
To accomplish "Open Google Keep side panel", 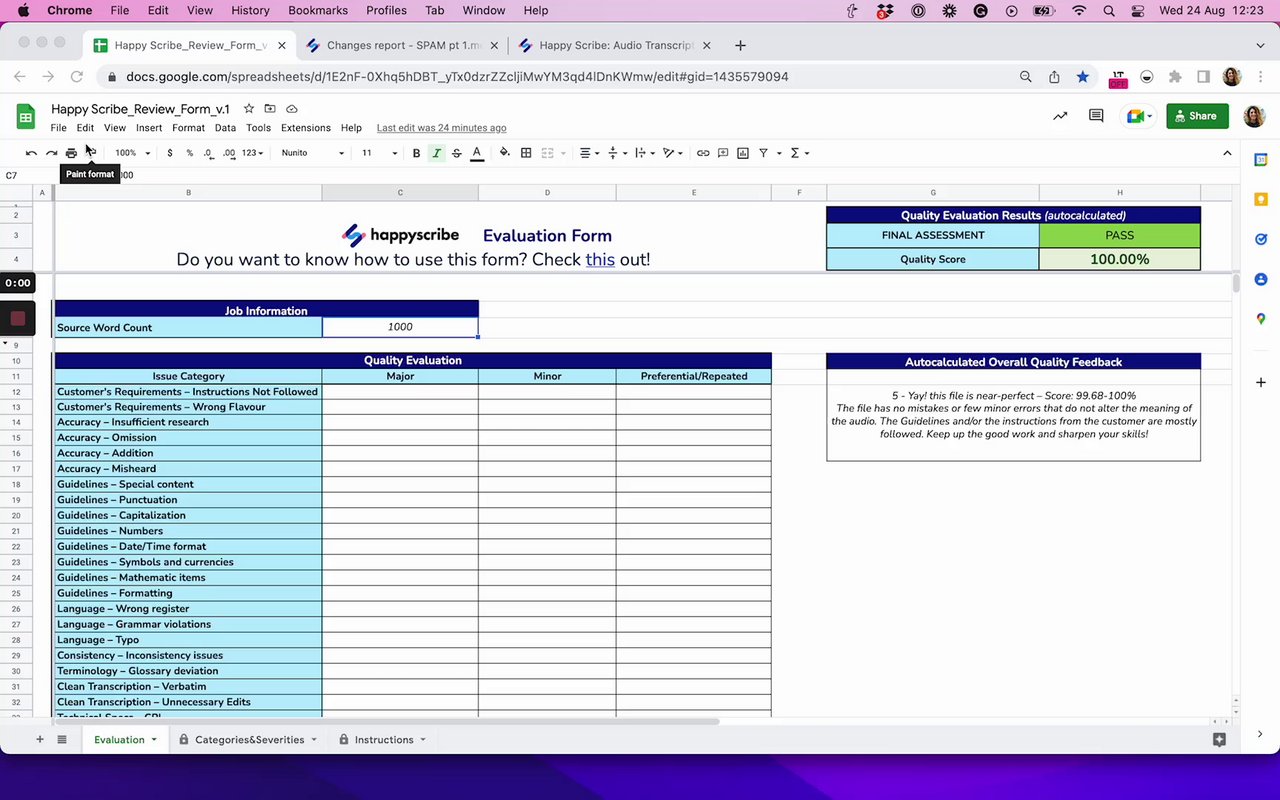I will (1261, 200).
